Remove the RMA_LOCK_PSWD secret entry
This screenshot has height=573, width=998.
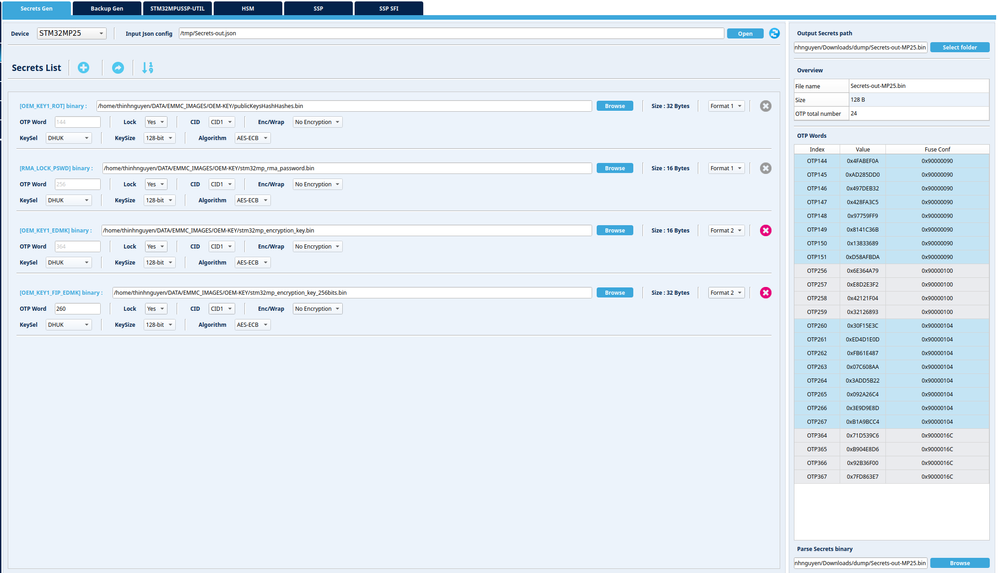766,168
